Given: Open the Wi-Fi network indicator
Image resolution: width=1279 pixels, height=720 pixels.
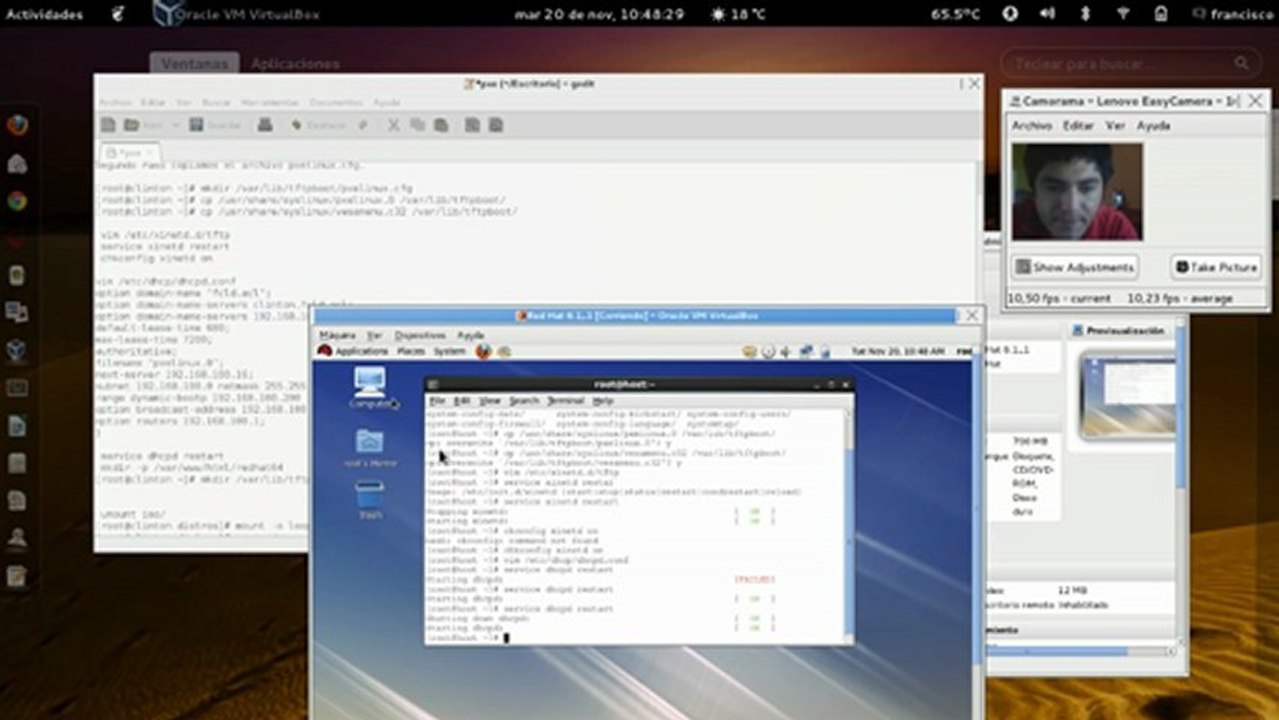Looking at the screenshot, I should pyautogui.click(x=1122, y=14).
